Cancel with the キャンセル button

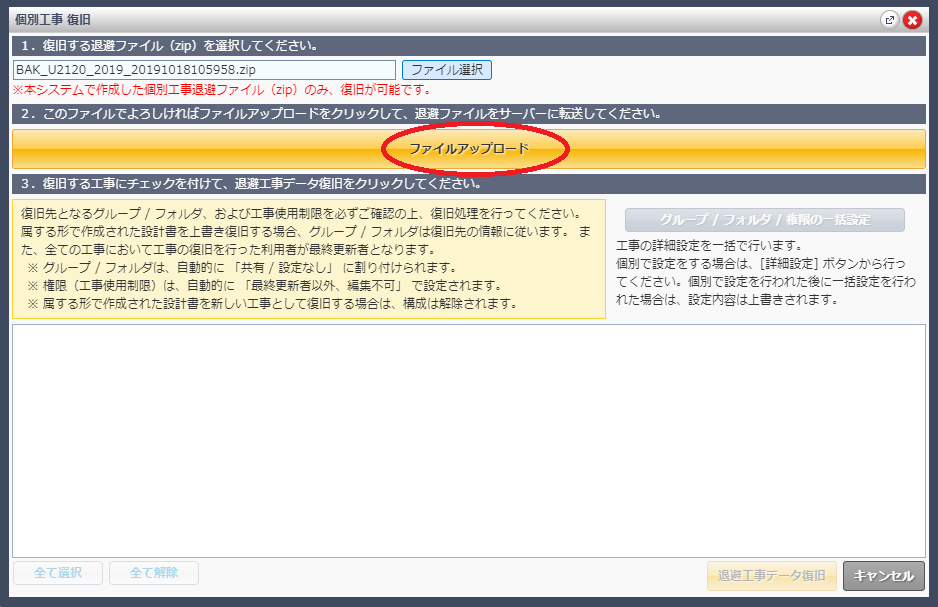click(x=884, y=576)
